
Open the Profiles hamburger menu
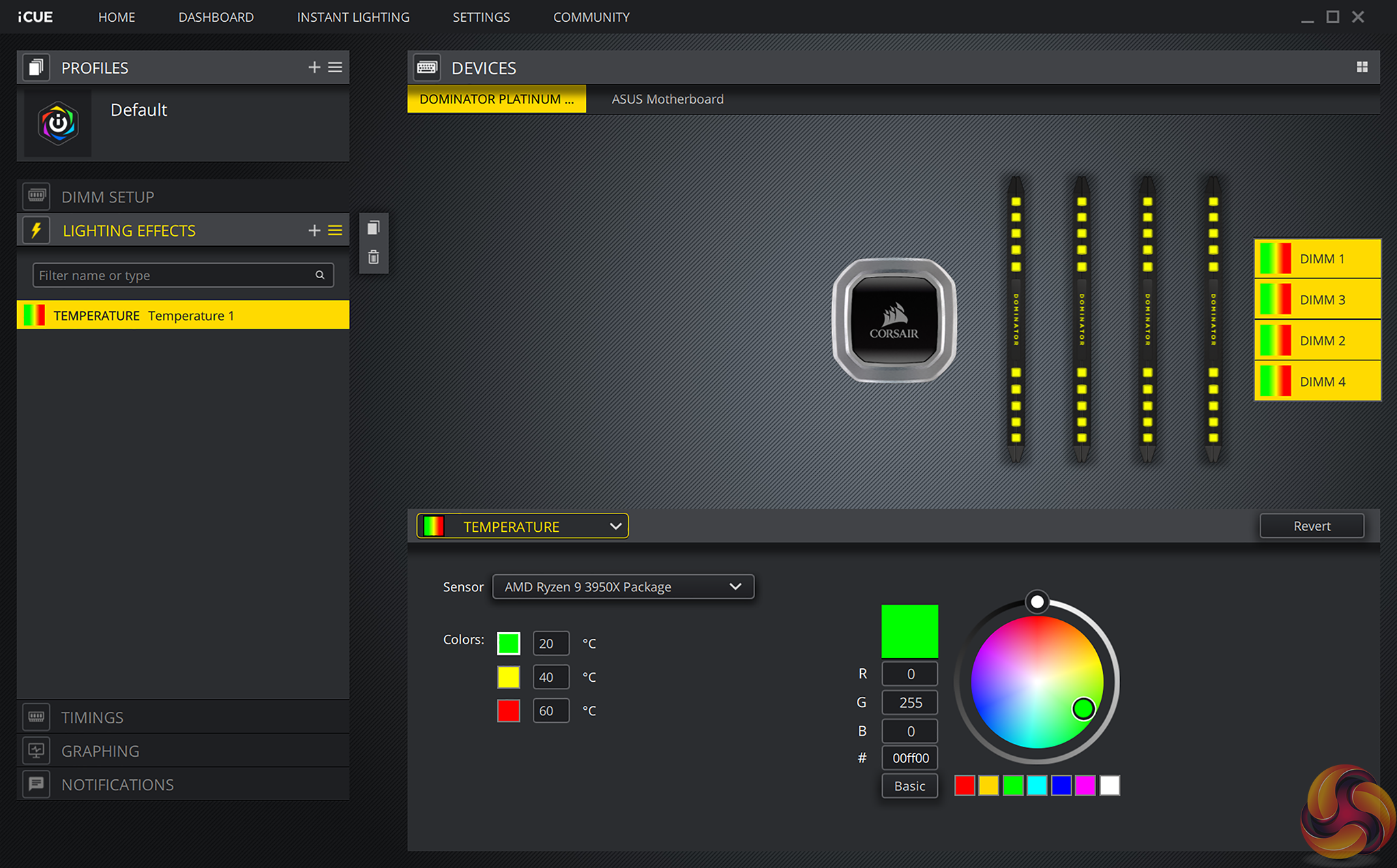pyautogui.click(x=335, y=67)
